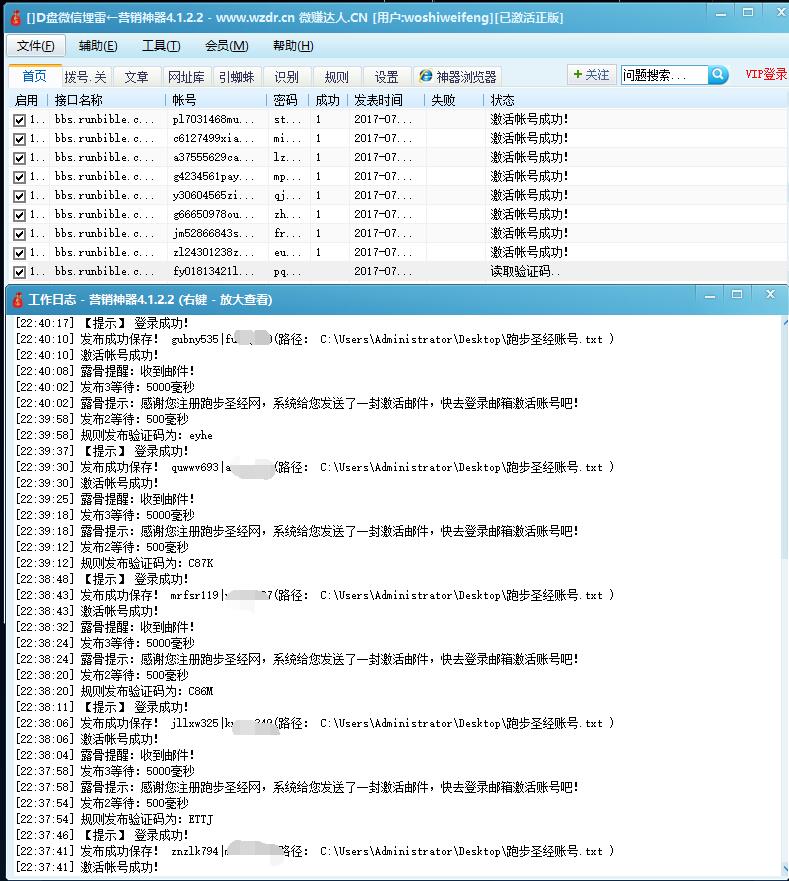This screenshot has width=789, height=881.
Task: Switch to the 拨号.关 tab
Action: click(85, 77)
